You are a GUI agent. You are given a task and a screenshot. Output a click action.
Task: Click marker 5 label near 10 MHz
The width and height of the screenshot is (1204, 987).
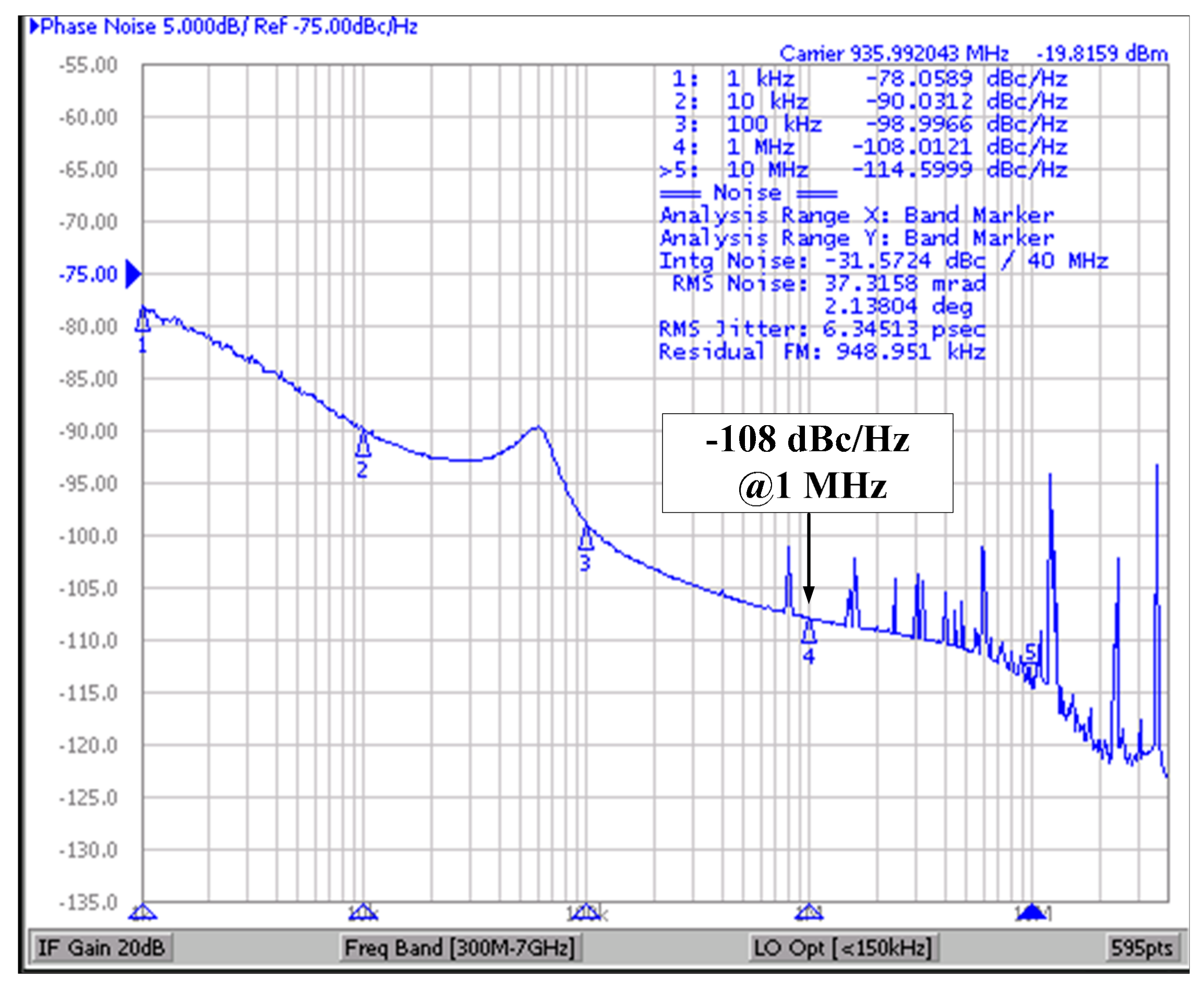point(1031,653)
